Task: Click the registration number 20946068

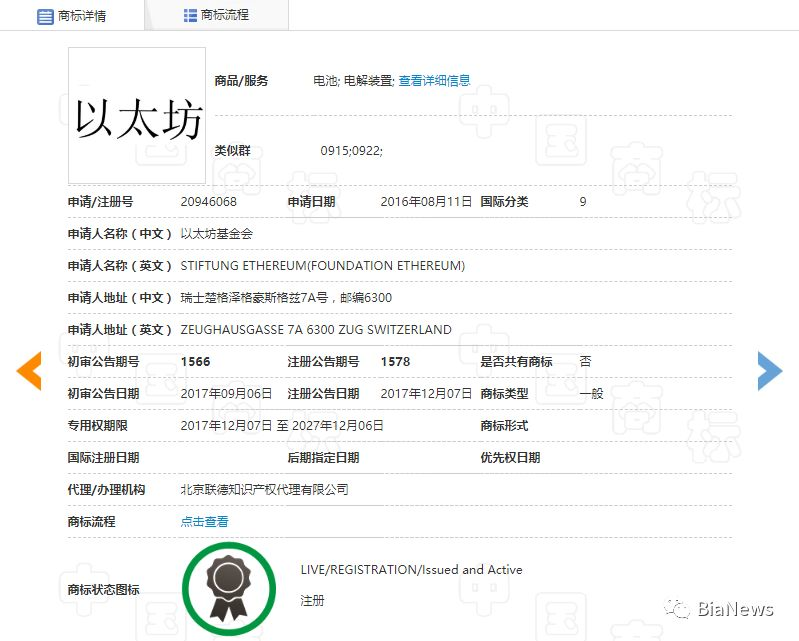Action: (x=208, y=202)
